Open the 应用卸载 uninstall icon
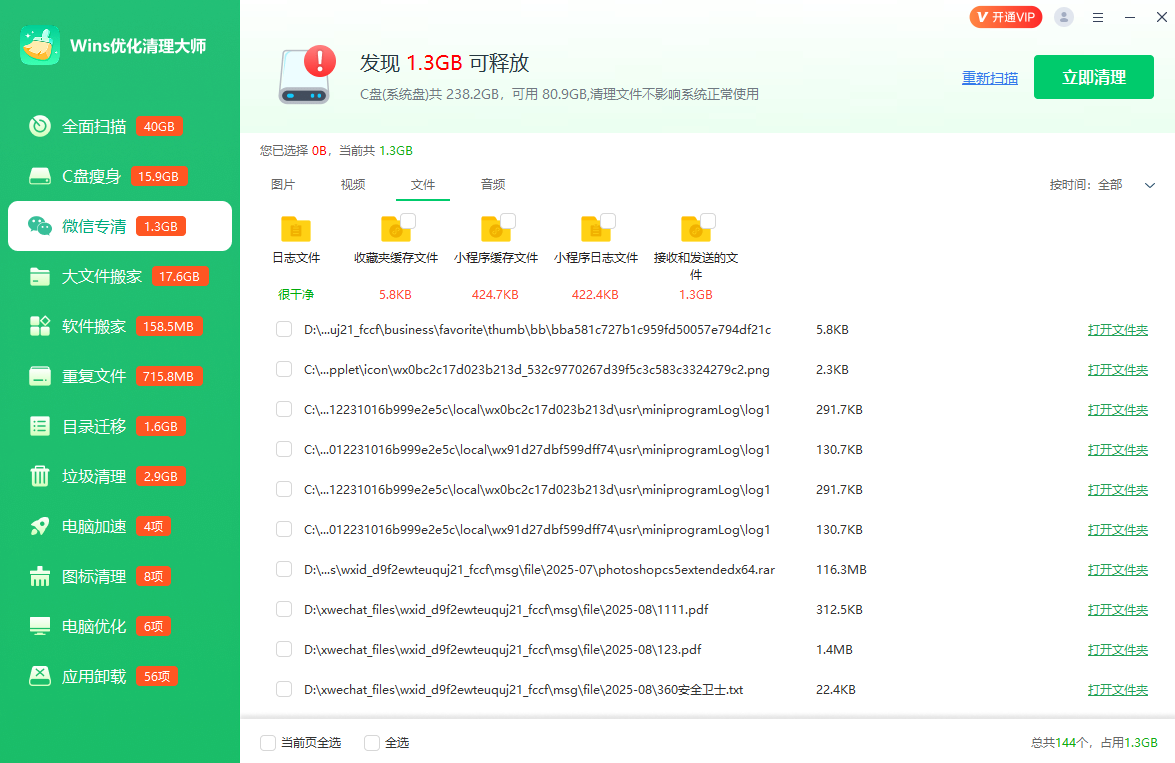Screen dimensions: 1175x763 tap(40, 676)
